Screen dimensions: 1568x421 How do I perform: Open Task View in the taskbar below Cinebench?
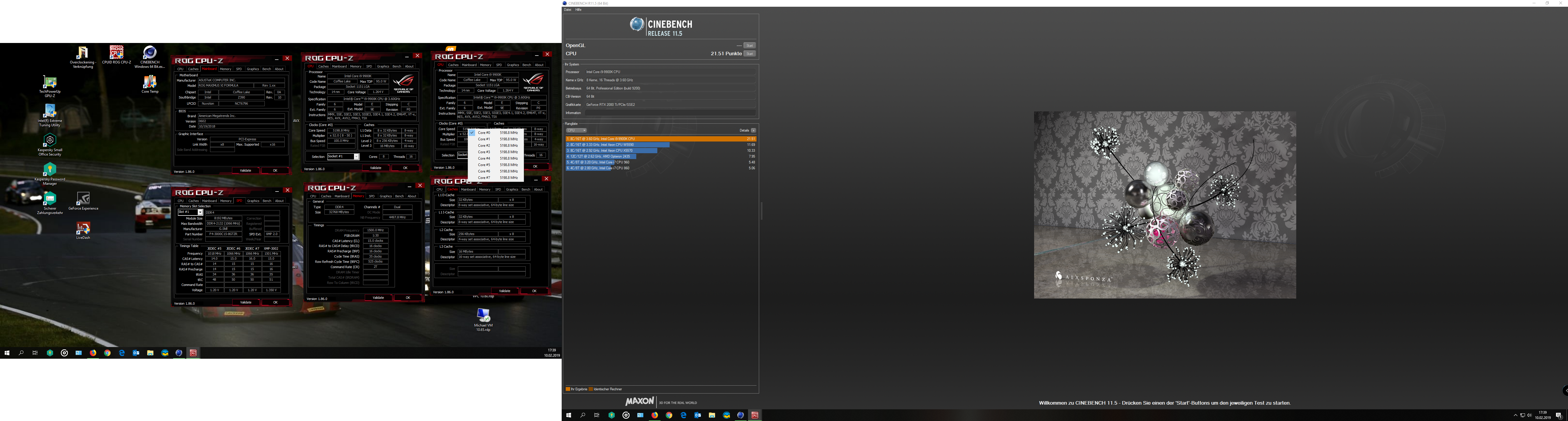coord(597,415)
